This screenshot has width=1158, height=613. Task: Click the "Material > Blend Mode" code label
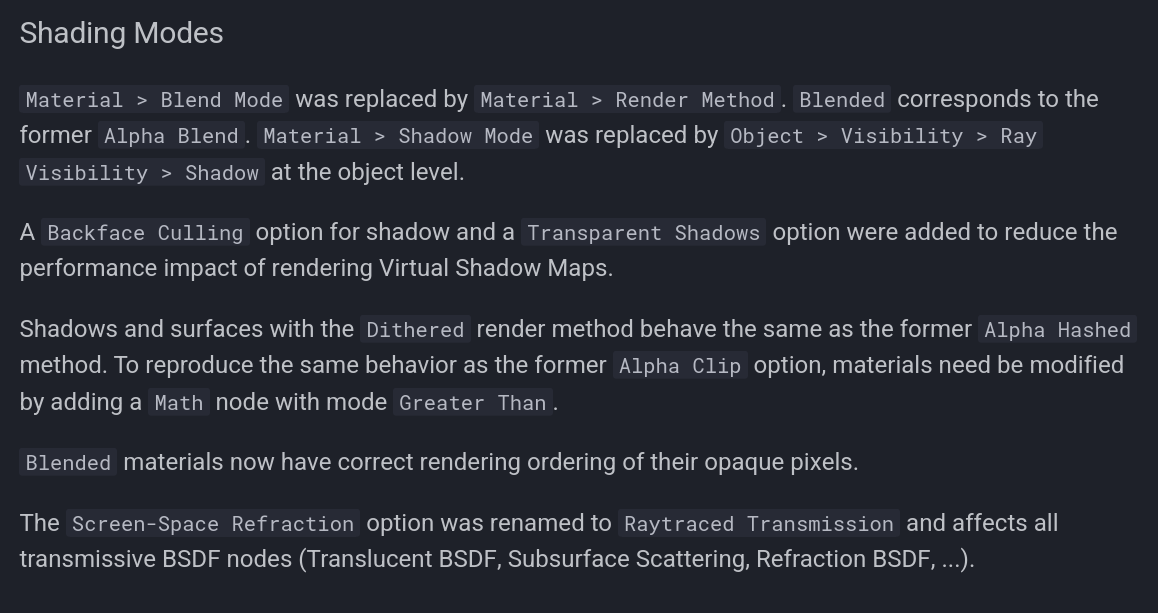154,100
